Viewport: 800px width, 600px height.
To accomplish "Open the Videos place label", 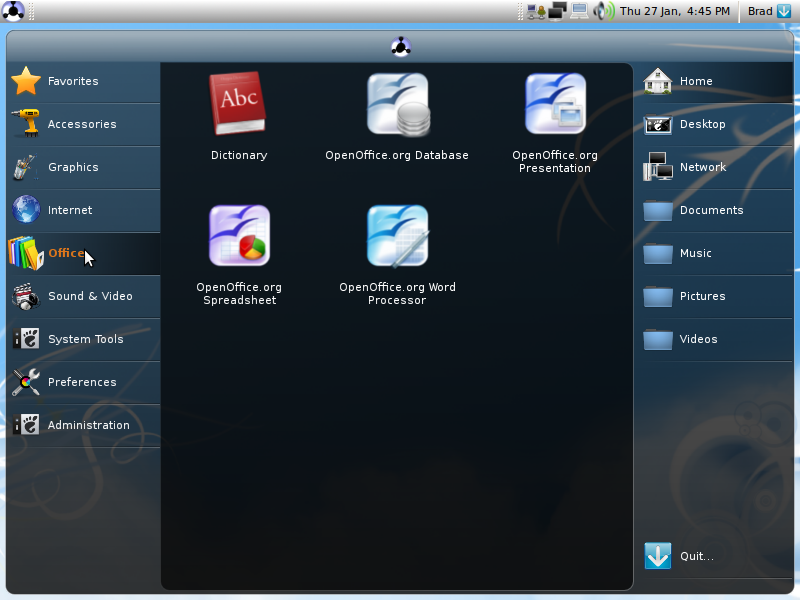I will pyautogui.click(x=698, y=339).
